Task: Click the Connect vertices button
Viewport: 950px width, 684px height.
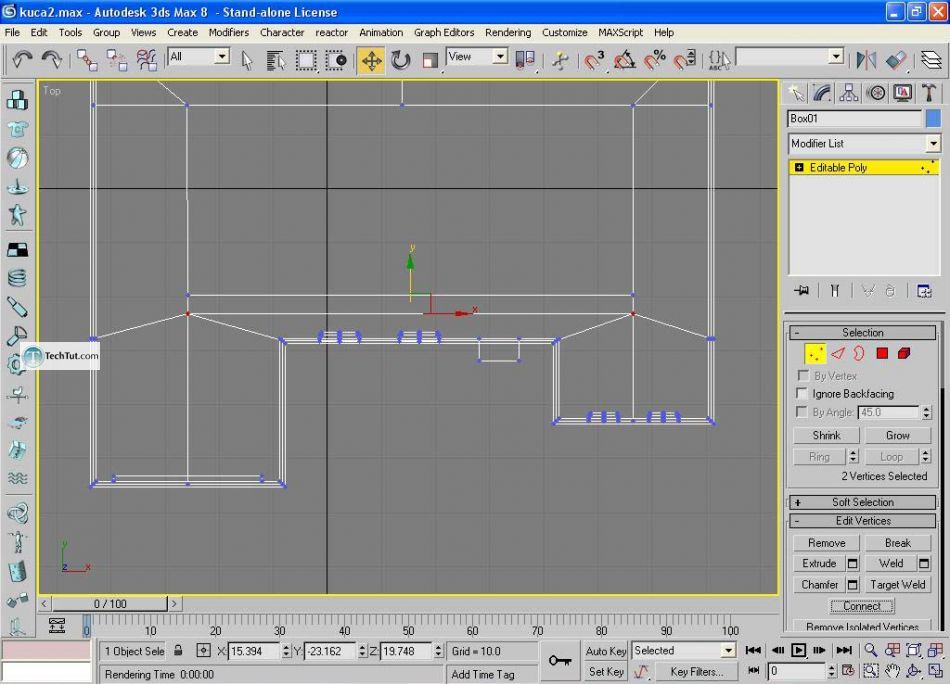Action: click(x=862, y=606)
